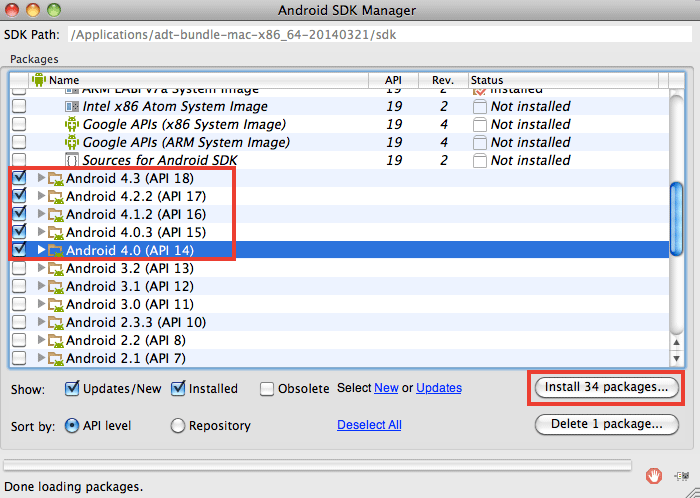The height and width of the screenshot is (498, 700).
Task: Click the New selection link
Action: click(x=386, y=388)
